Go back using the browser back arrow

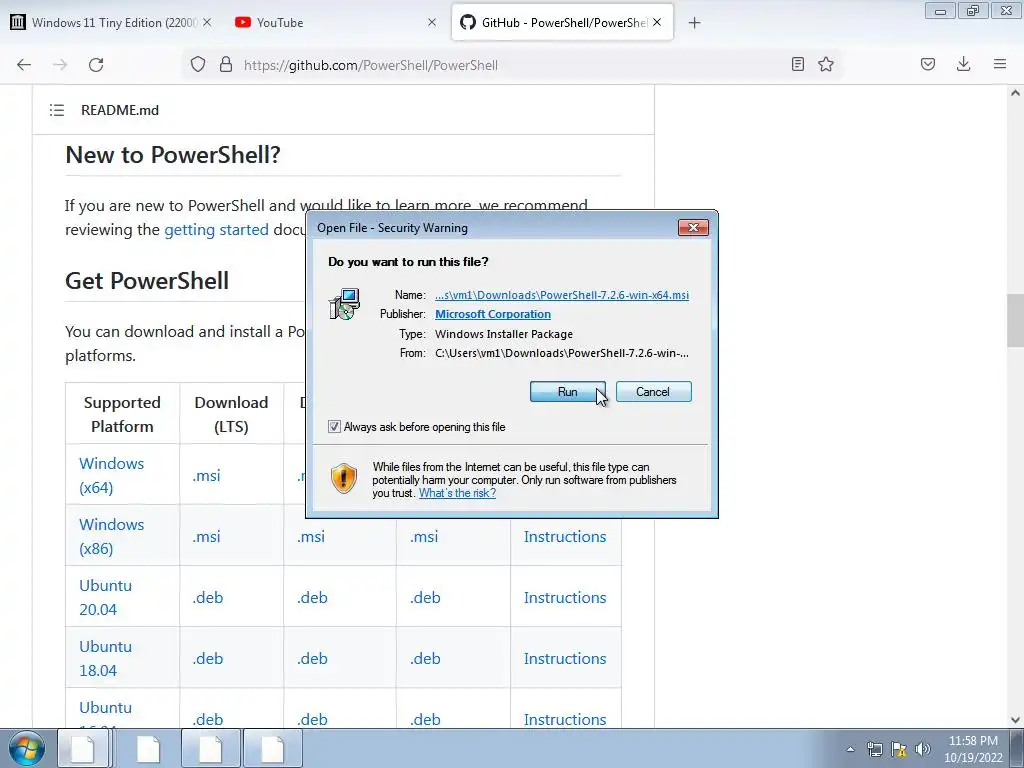point(24,65)
